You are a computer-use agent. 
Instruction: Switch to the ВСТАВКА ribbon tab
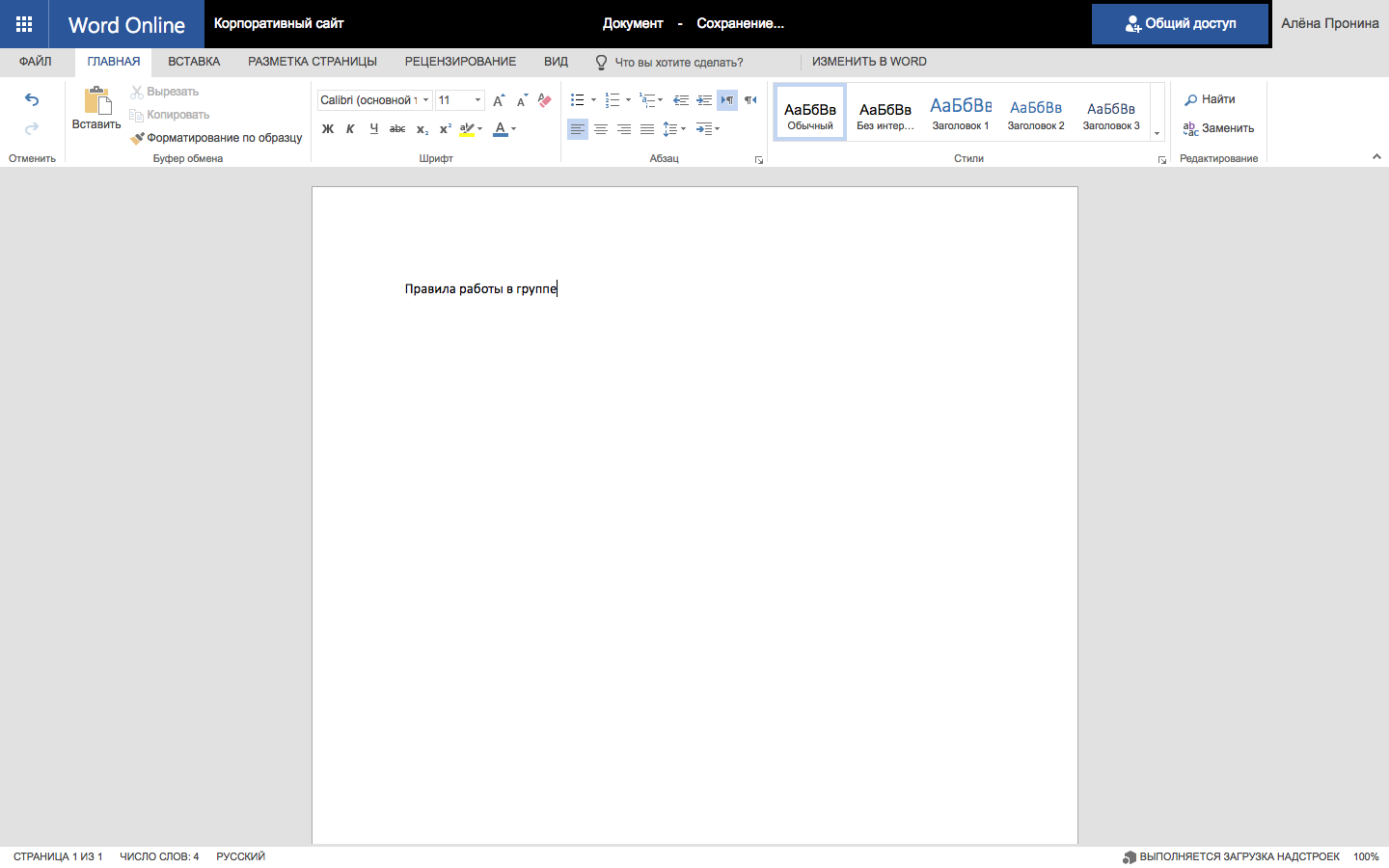[x=193, y=61]
